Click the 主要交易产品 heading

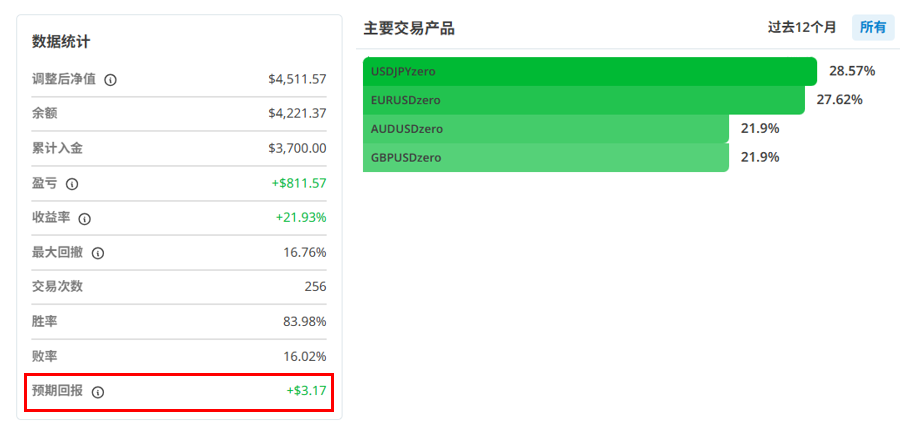point(409,28)
